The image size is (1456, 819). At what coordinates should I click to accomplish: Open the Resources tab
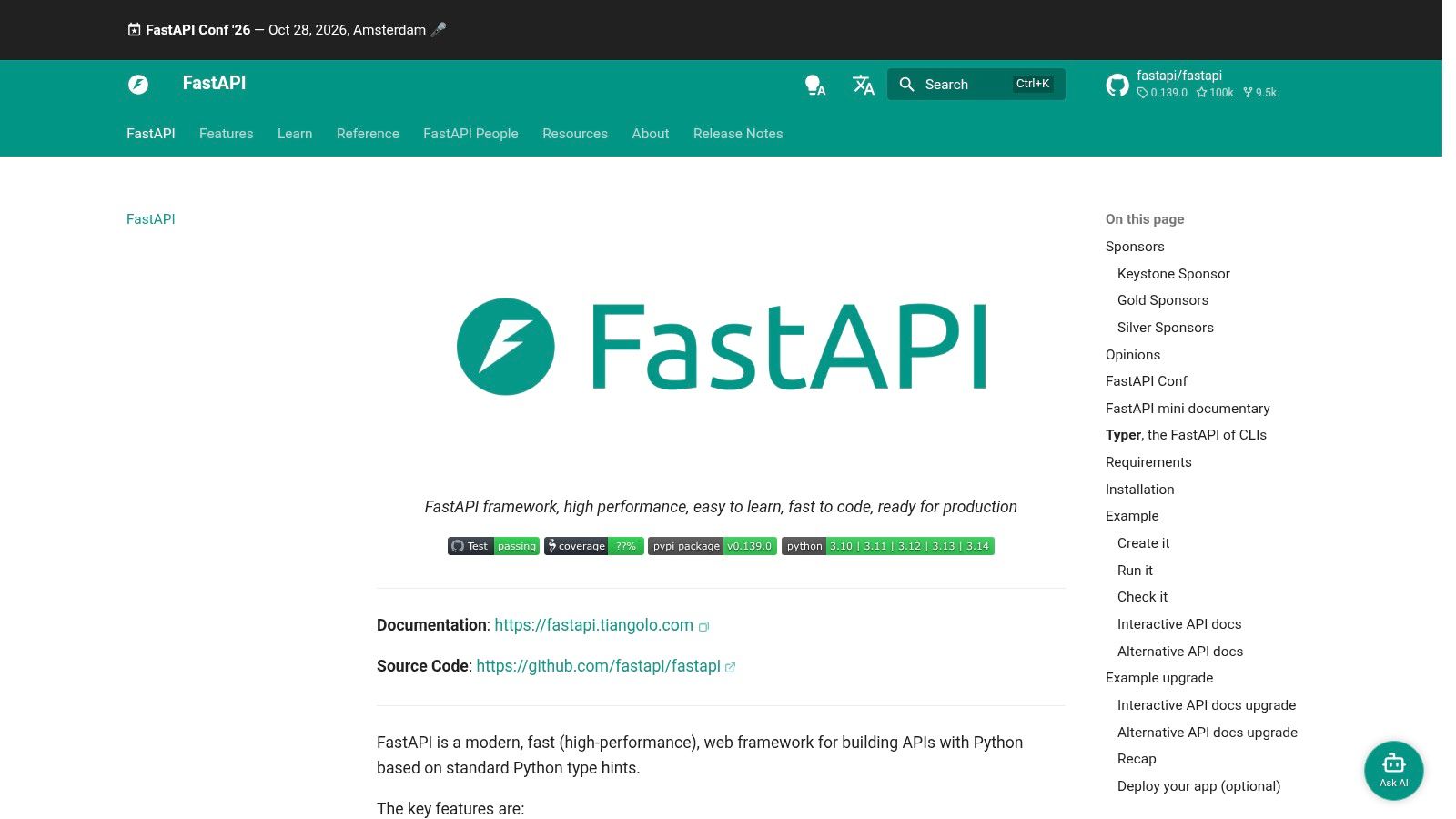coord(575,134)
